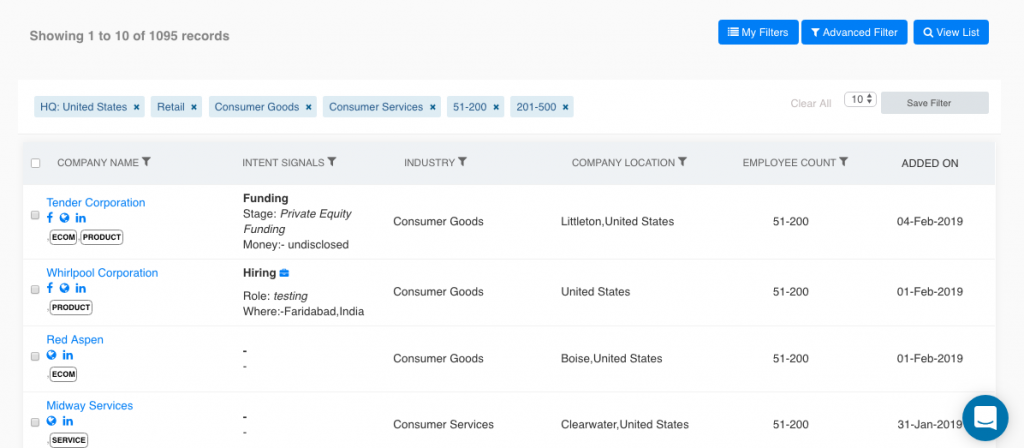Select the Whirlpool Corporation row checkbox
The height and width of the screenshot is (448, 1024).
[35, 290]
